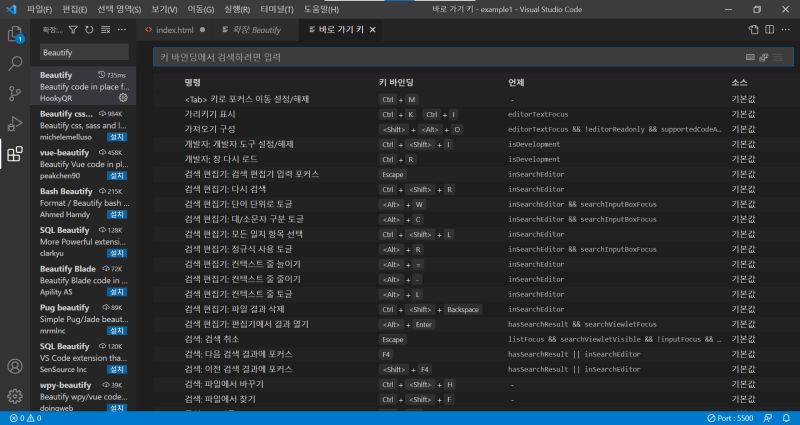
Task: Select the 검색: 파일에서 바꾸기 row
Action: coord(473,384)
